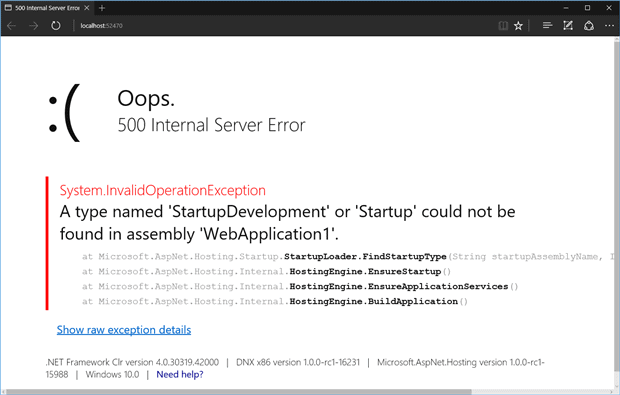Open the More actions ellipsis menu

(609, 26)
